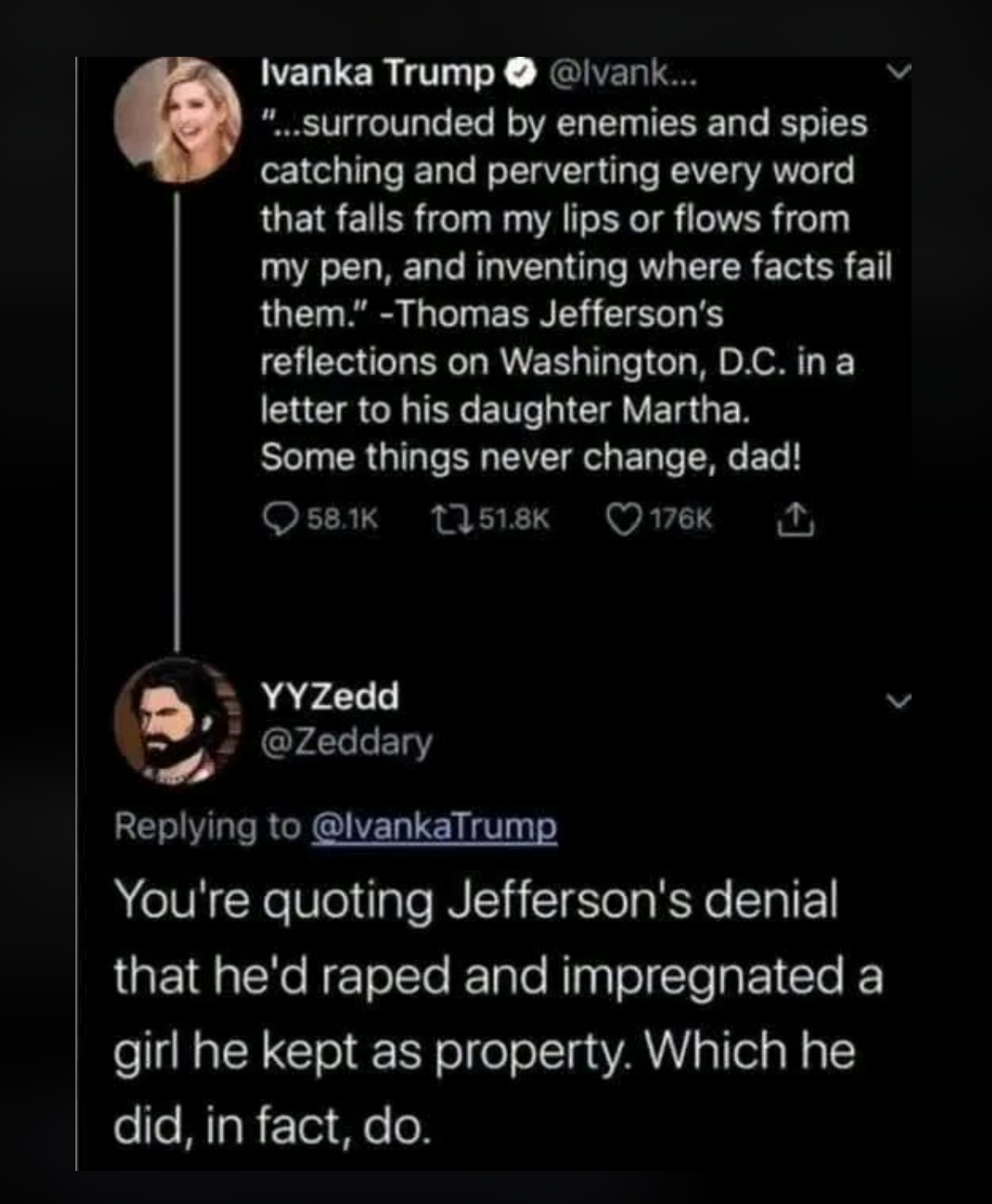This screenshot has width=992, height=1204.
Task: Click the "Replying to" label
Action: (x=208, y=826)
